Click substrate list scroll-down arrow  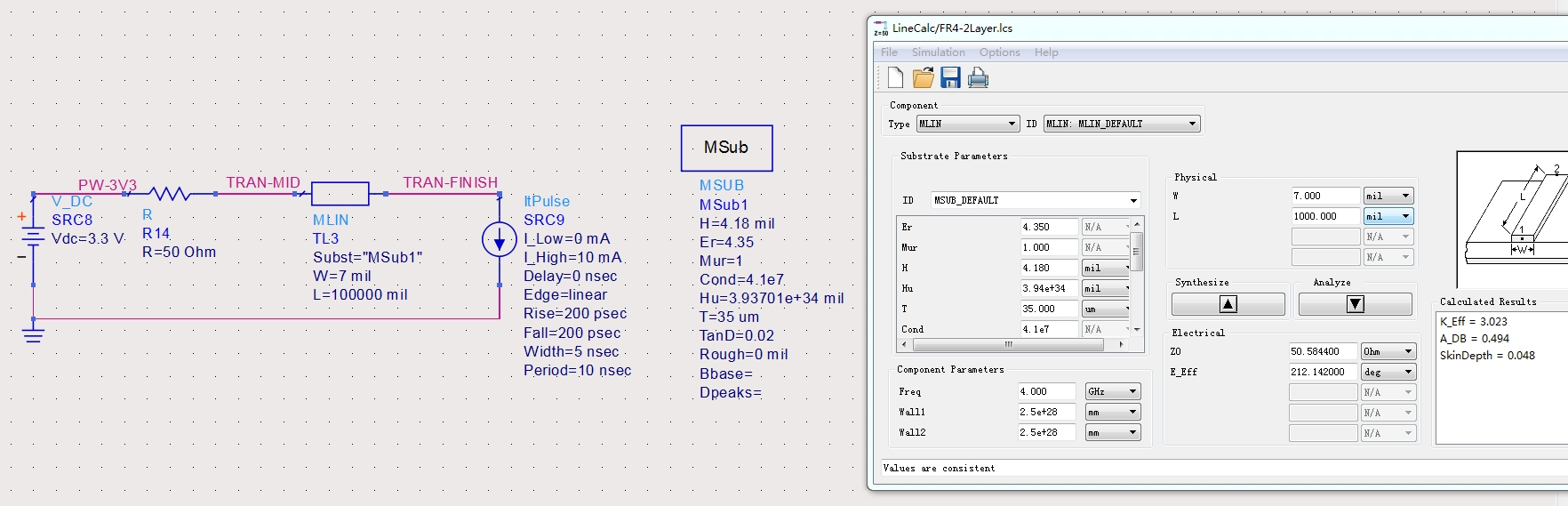[x=1137, y=329]
